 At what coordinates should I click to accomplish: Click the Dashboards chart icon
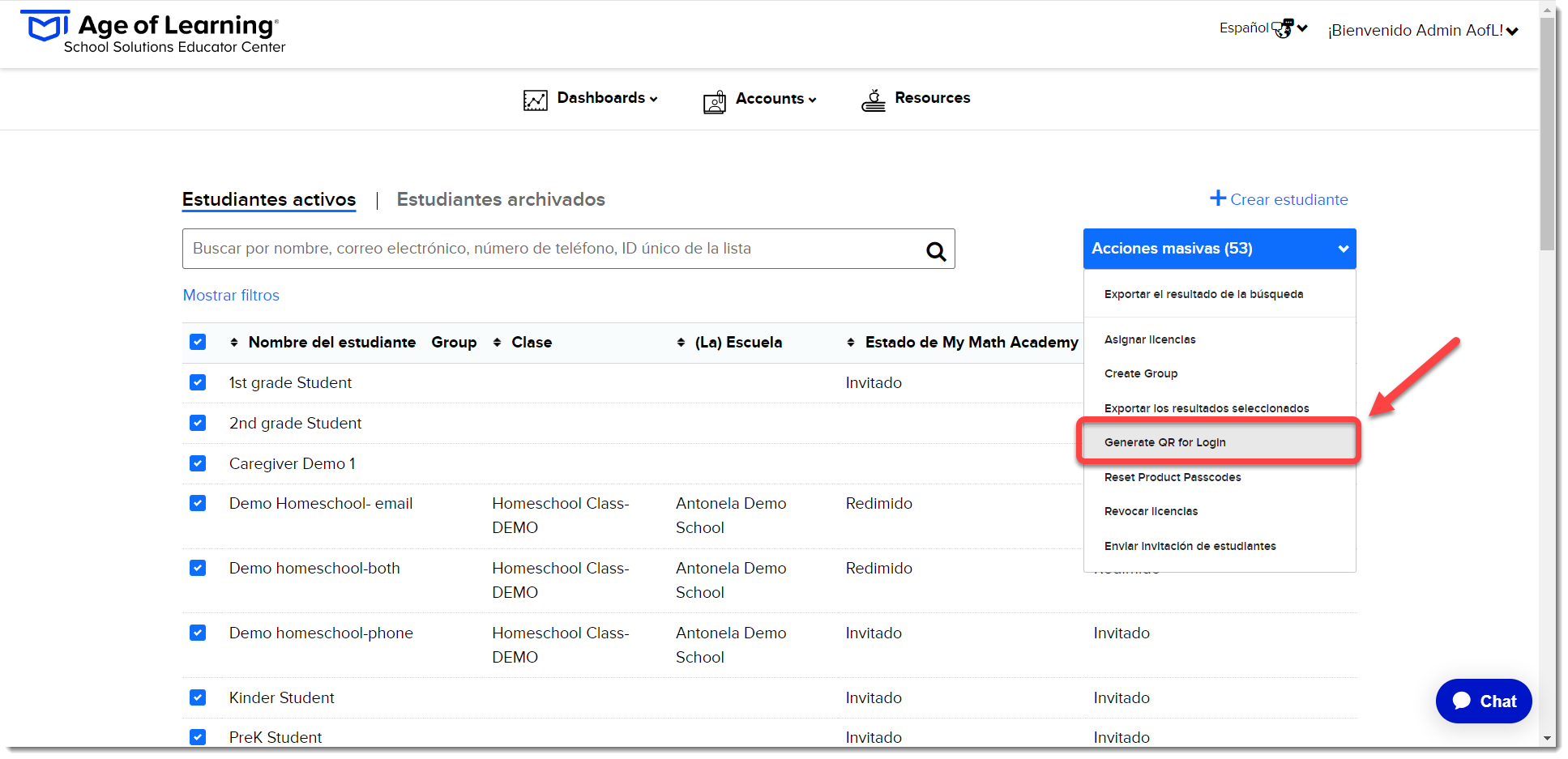[535, 100]
